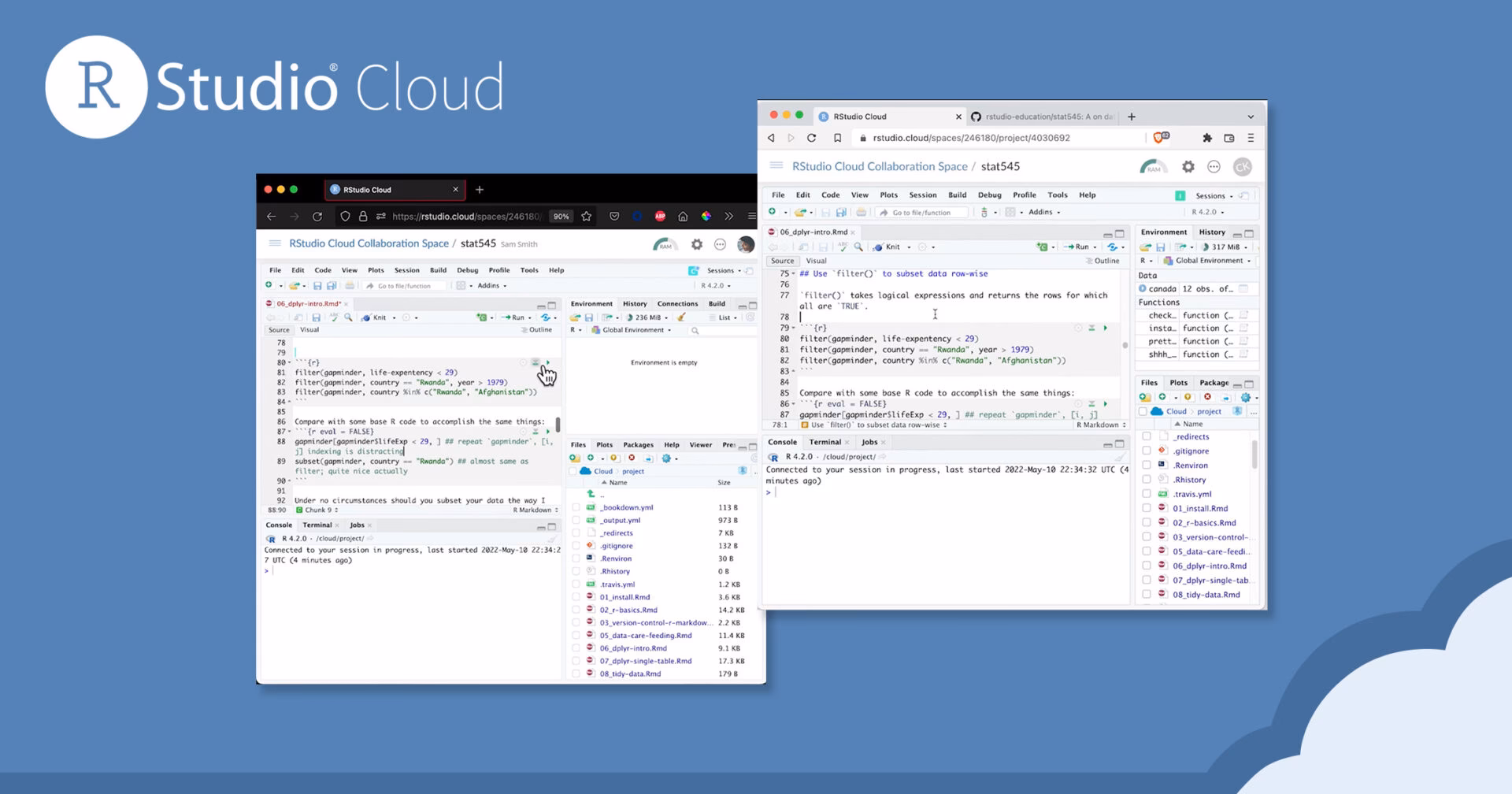The height and width of the screenshot is (794, 1512).
Task: Open the Session menu
Action: point(923,195)
